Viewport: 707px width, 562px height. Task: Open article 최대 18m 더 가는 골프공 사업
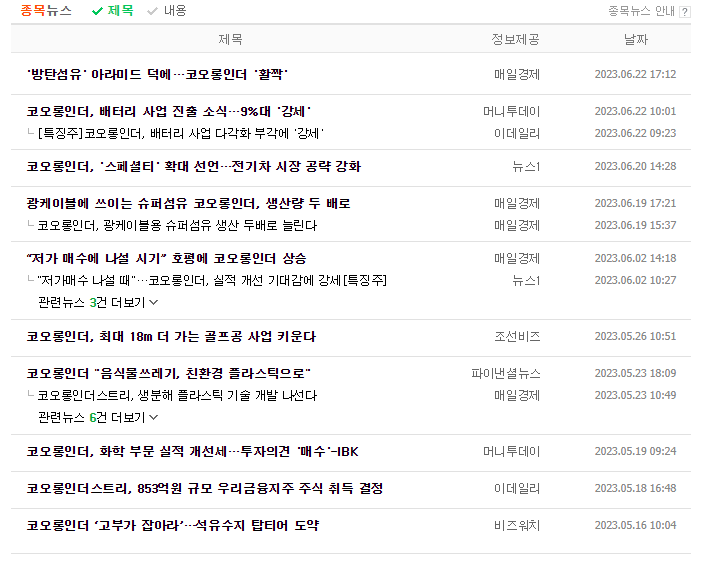(x=171, y=336)
